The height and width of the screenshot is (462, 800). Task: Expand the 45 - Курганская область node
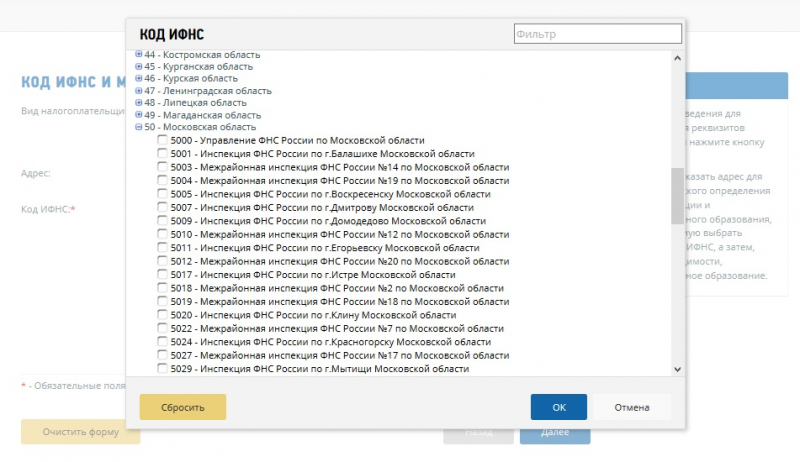138,66
